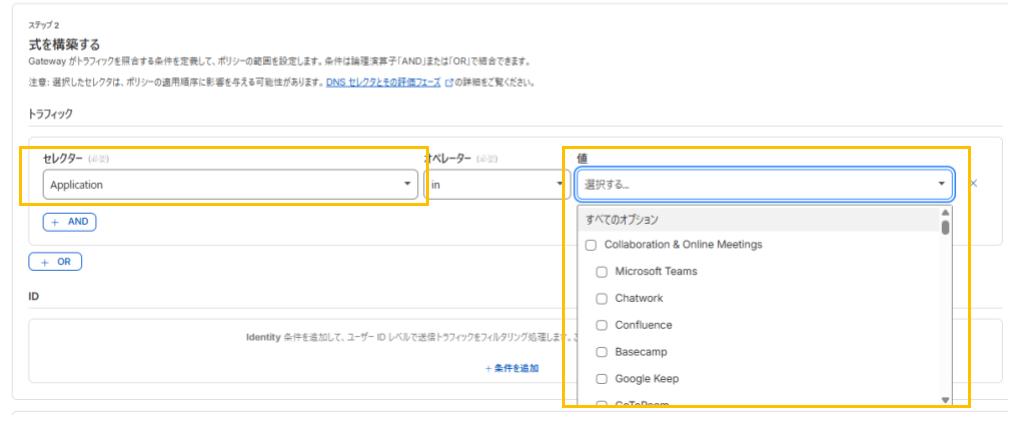Open the 値 dropdown labeled 選択する
1019x436 pixels.
764,184
